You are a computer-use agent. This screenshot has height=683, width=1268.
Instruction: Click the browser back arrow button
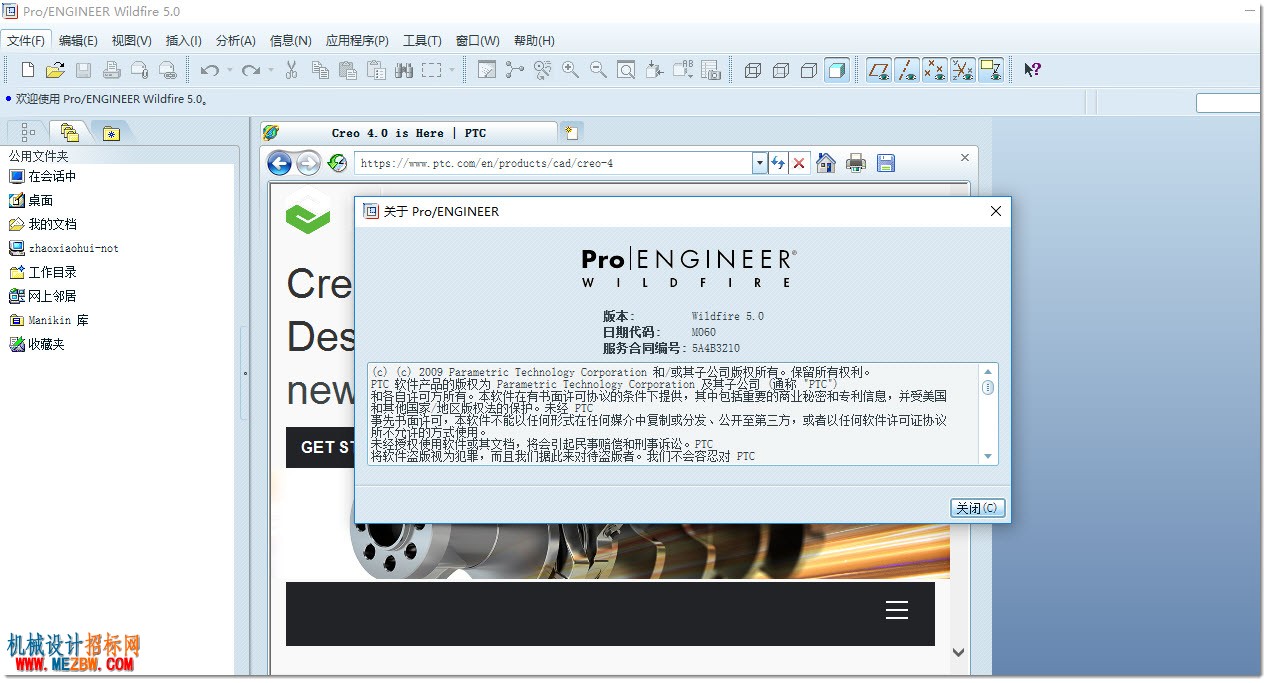[279, 163]
